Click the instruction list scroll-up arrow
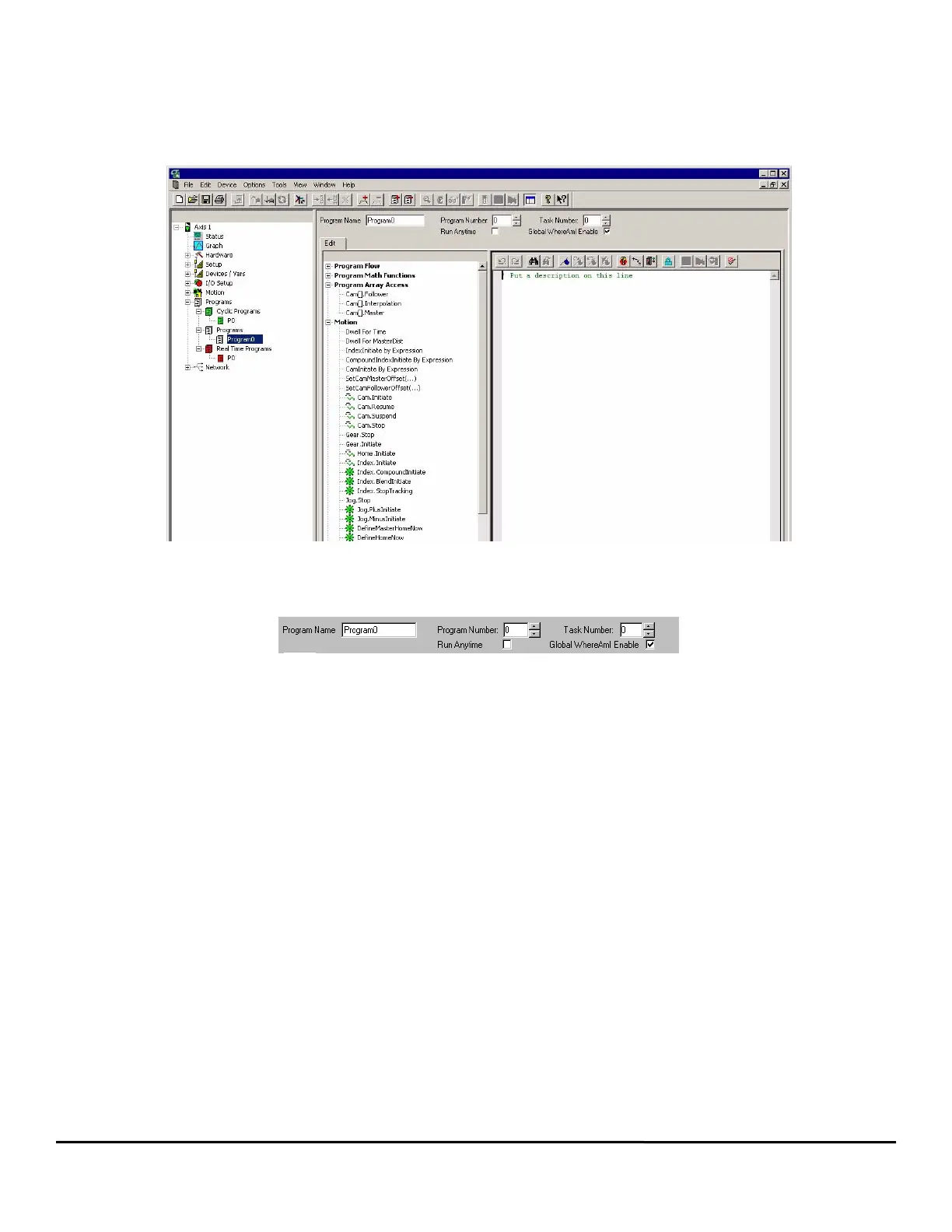The height and width of the screenshot is (1232, 952). pos(482,266)
